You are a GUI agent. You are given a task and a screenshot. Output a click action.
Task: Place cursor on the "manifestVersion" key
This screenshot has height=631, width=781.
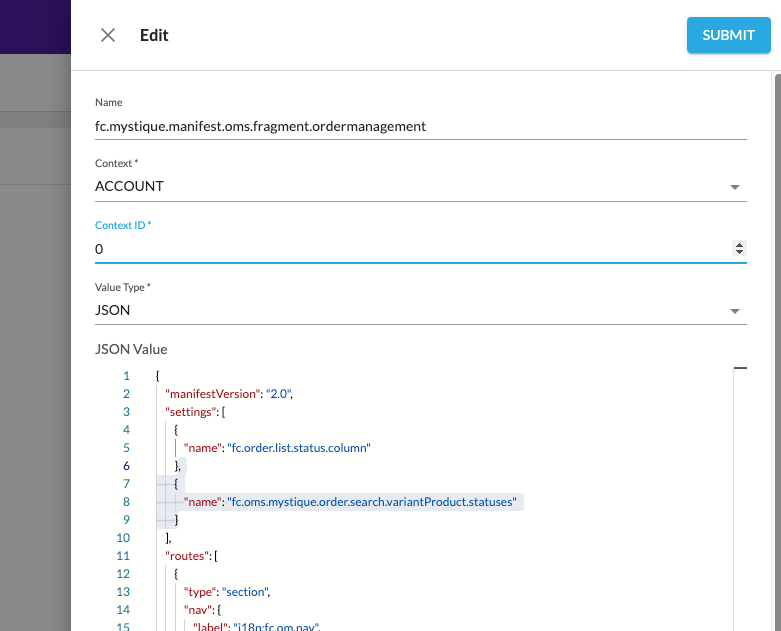[x=211, y=394]
